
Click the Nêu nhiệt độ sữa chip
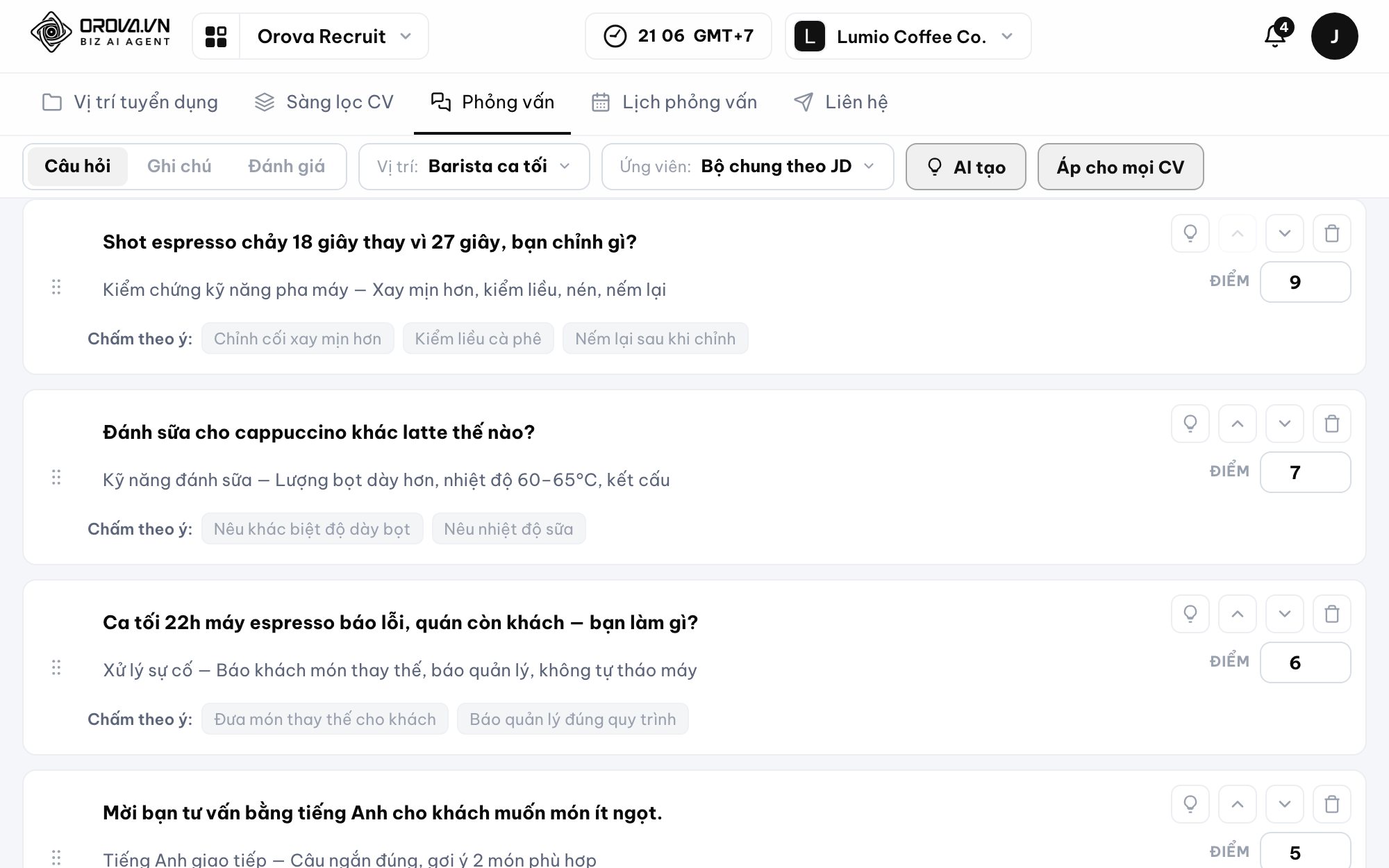pyautogui.click(x=508, y=528)
